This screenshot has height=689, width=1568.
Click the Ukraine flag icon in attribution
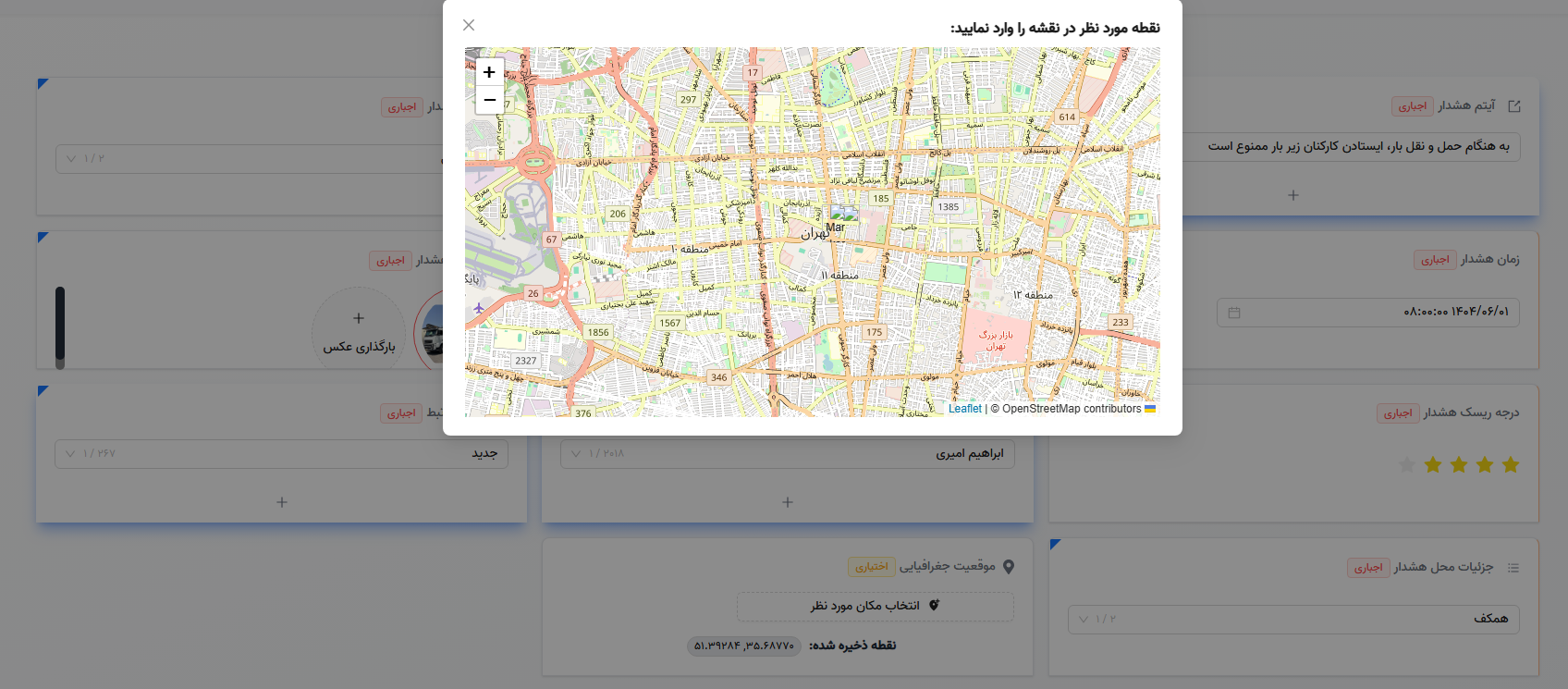(x=1150, y=409)
